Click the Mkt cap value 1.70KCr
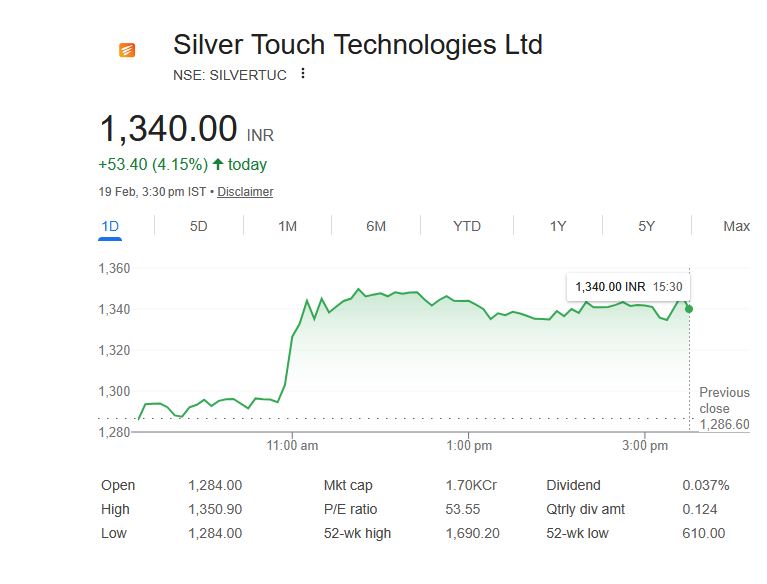 [471, 485]
